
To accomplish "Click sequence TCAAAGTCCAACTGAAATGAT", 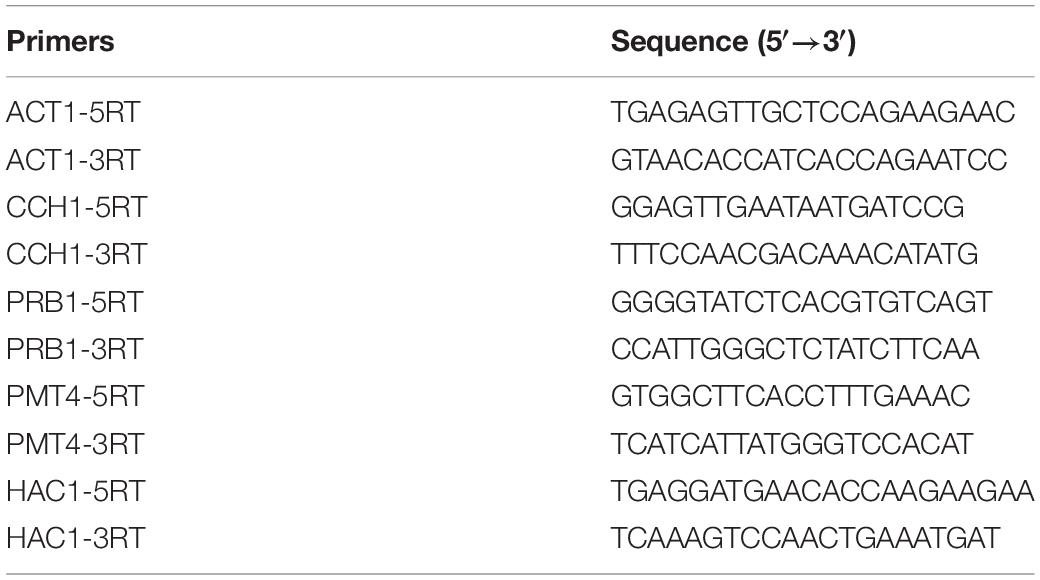I will [805, 538].
